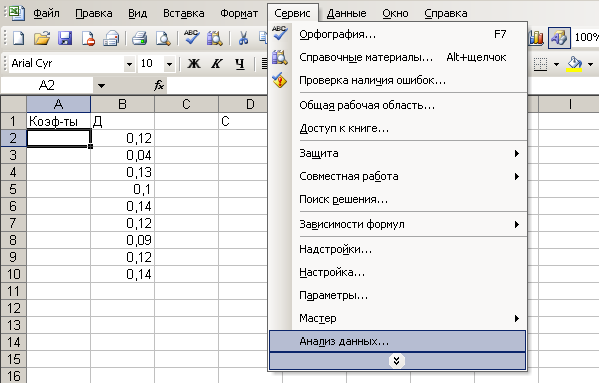600x383 pixels.
Task: Select row 5 header
Action: 13,189
